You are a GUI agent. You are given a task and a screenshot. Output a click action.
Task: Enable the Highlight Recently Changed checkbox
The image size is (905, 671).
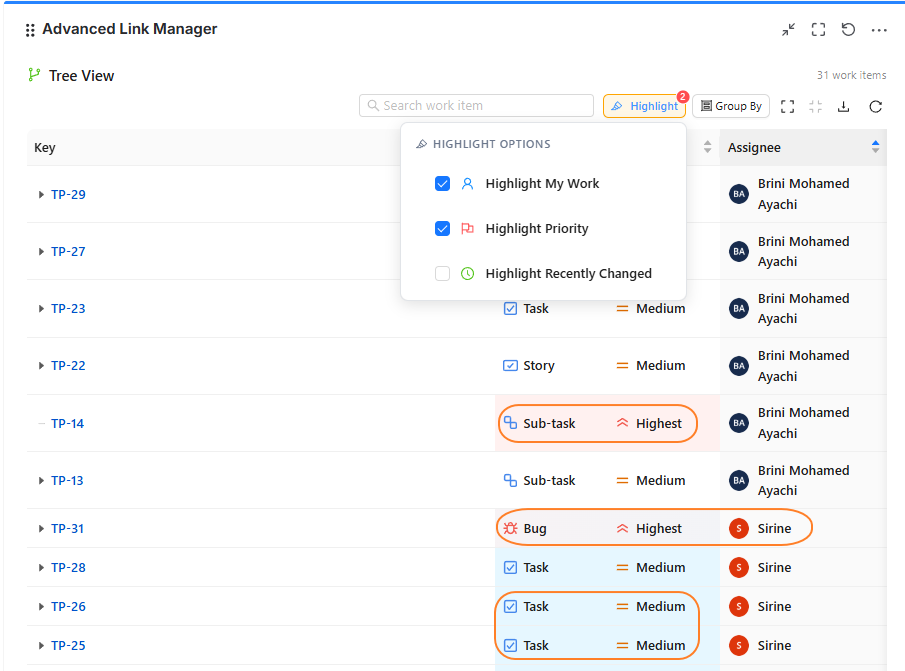click(x=442, y=274)
